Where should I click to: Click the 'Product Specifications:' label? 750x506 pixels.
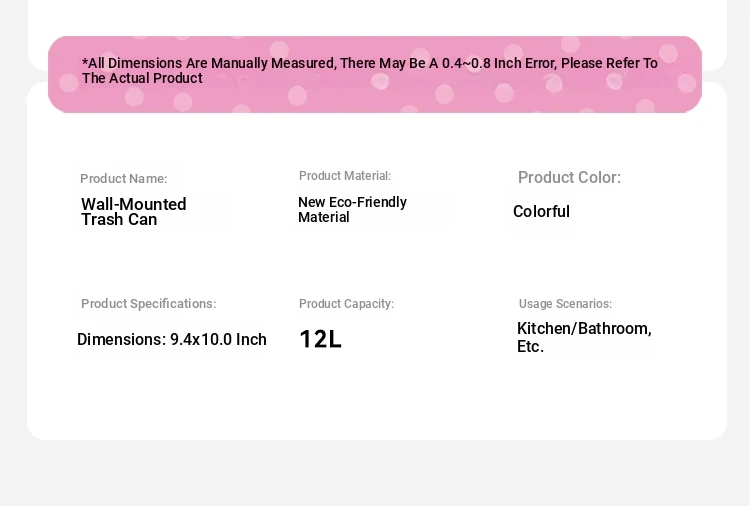(x=148, y=304)
